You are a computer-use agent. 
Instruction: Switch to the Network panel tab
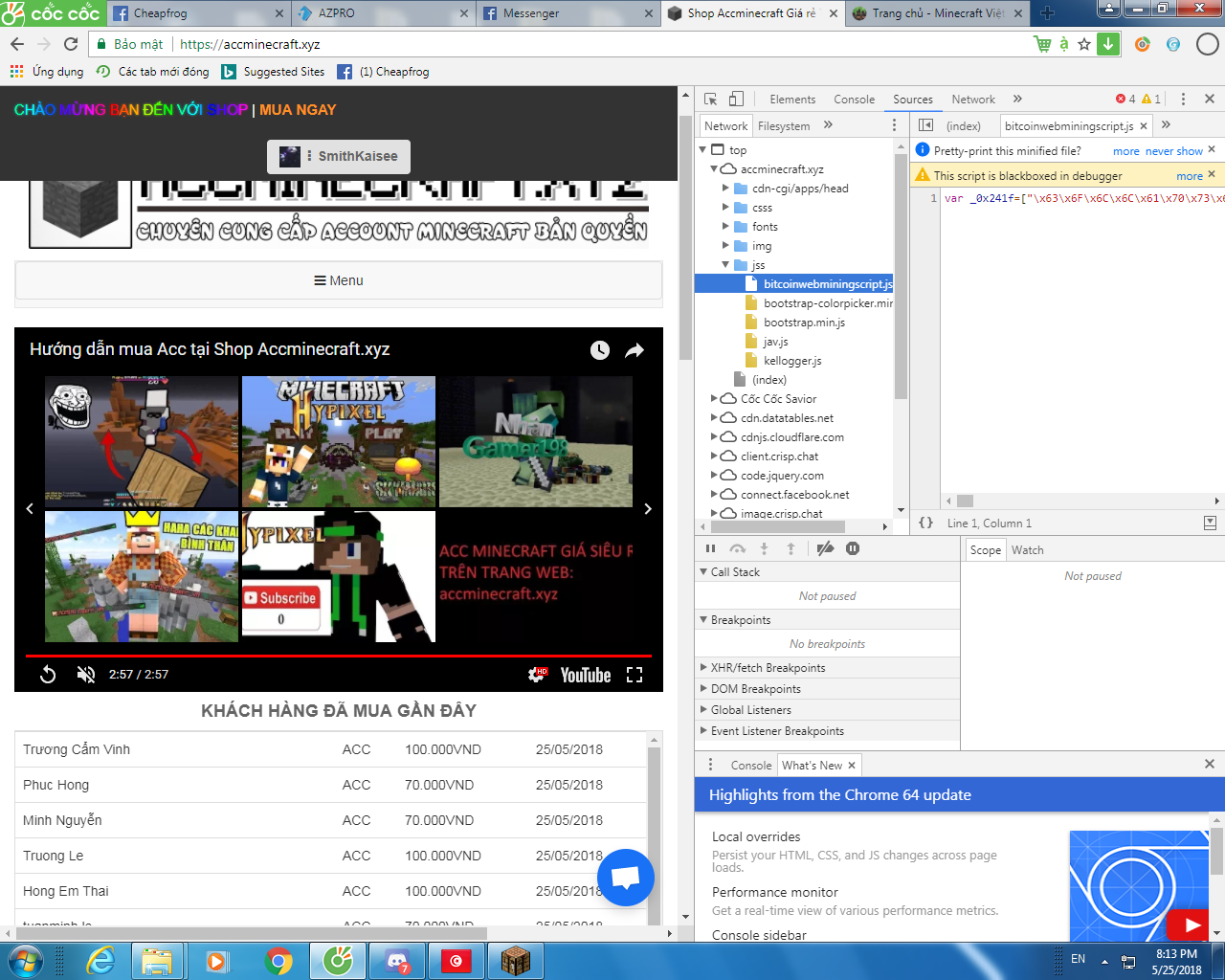point(973,100)
